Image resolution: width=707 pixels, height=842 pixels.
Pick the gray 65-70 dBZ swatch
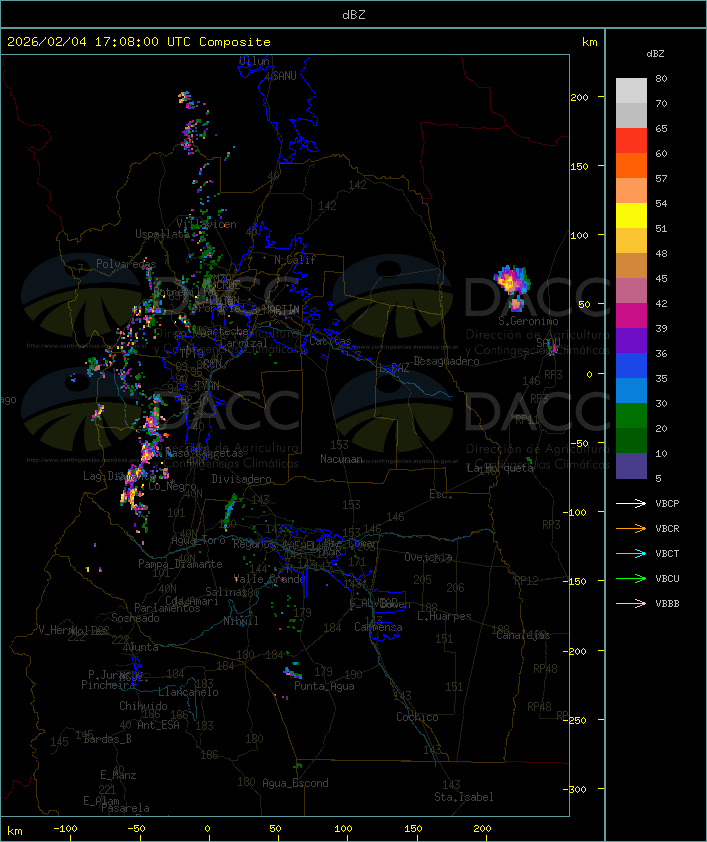(x=631, y=115)
